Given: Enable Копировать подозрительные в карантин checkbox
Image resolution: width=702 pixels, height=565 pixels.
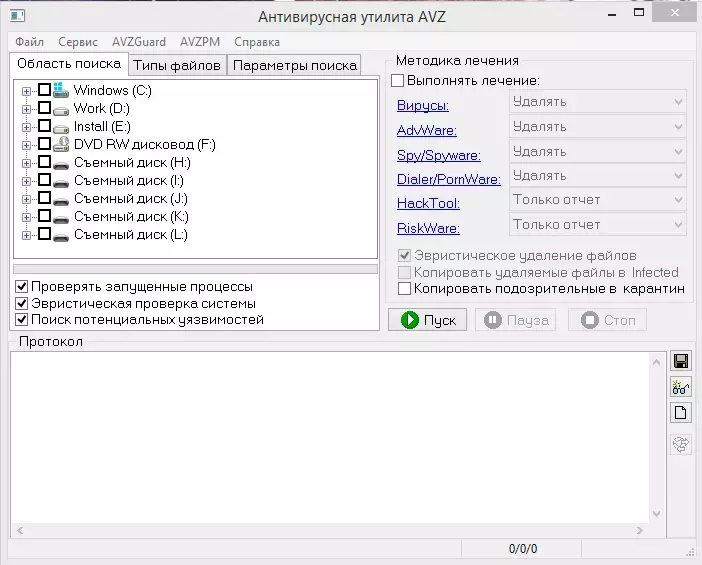Looking at the screenshot, I should tap(404, 289).
